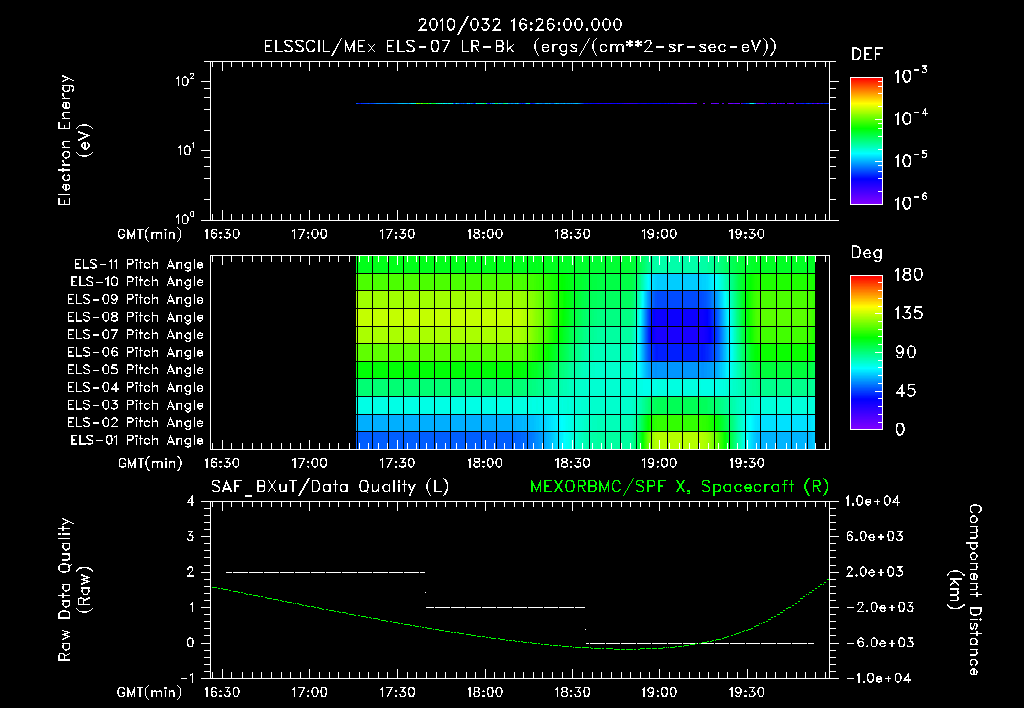
Task: Select the 10^-5 DEF scale value
Action: tap(911, 159)
